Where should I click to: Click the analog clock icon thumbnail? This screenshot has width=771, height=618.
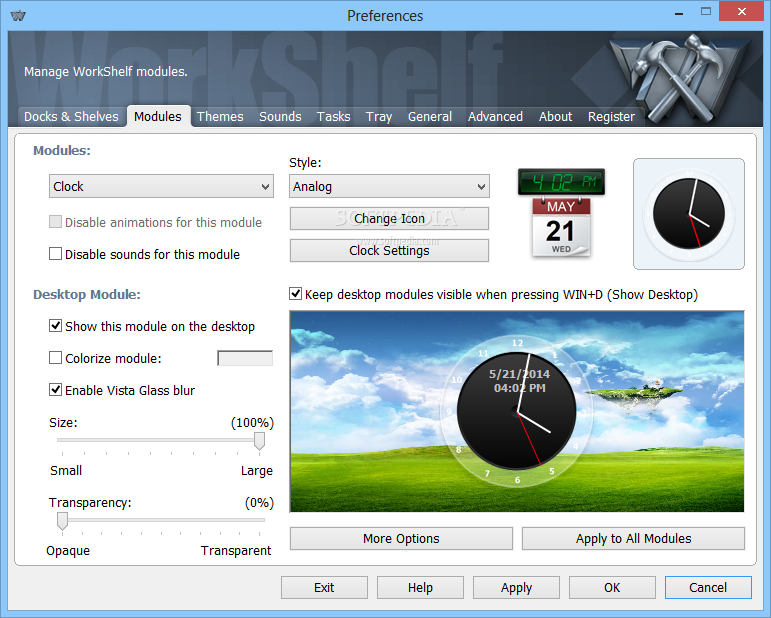click(688, 214)
